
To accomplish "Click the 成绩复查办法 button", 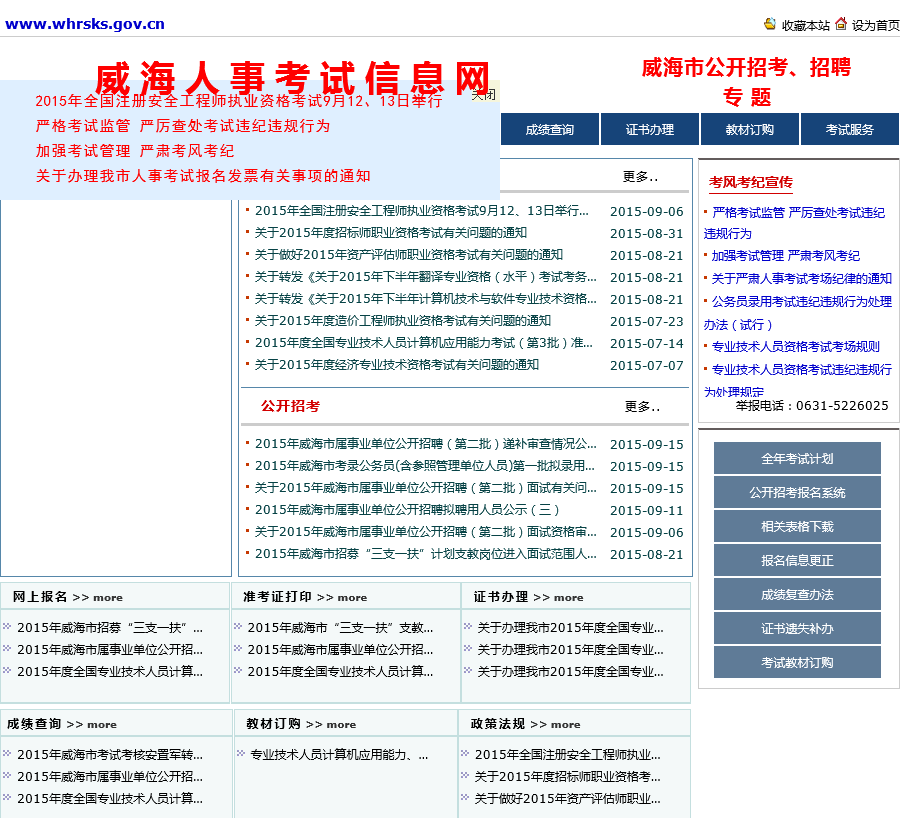I will point(797,594).
